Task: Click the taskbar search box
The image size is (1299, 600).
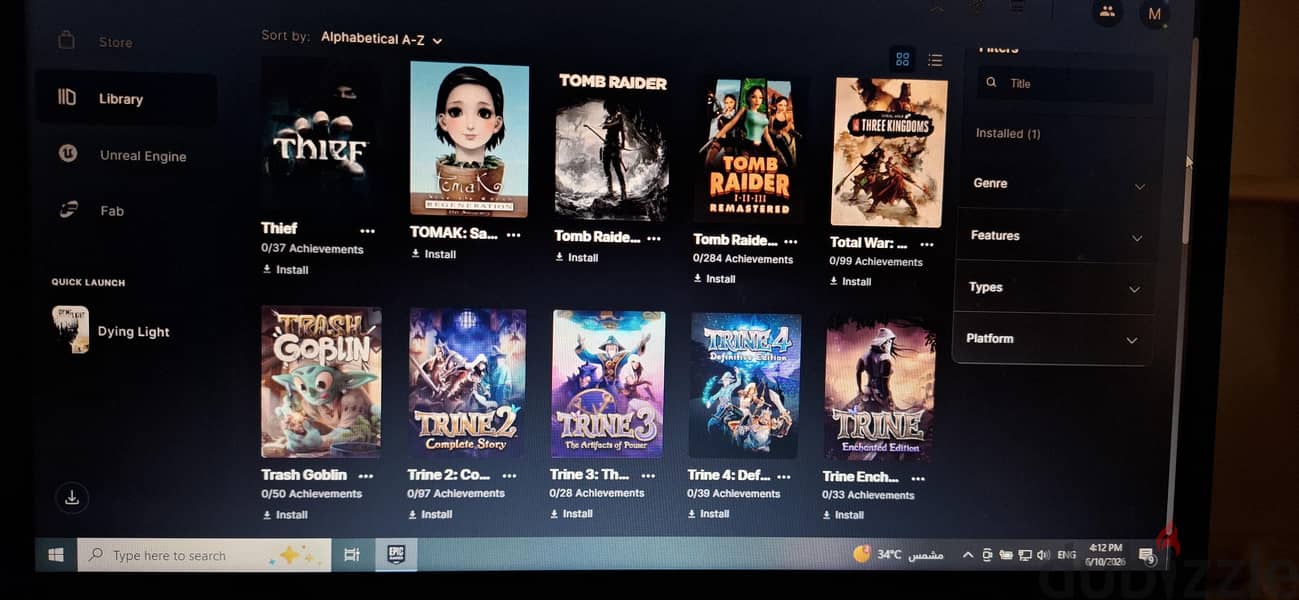Action: point(204,555)
